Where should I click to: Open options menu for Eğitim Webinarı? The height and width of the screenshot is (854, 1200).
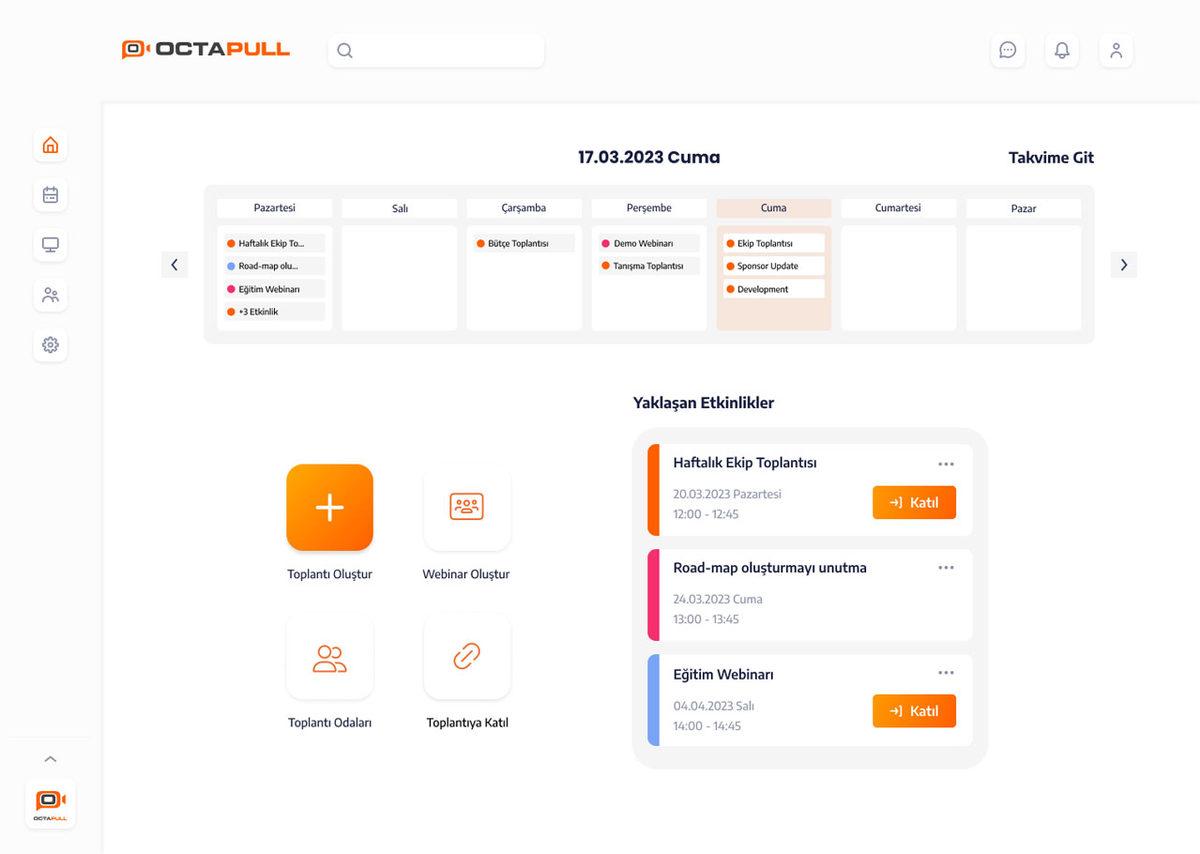946,672
